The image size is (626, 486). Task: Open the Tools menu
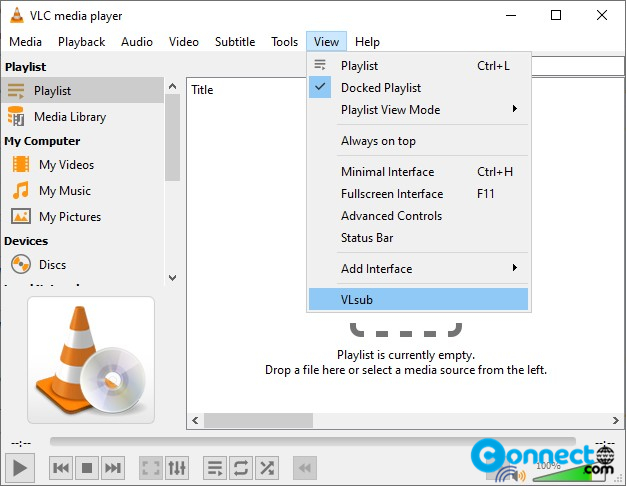(285, 42)
